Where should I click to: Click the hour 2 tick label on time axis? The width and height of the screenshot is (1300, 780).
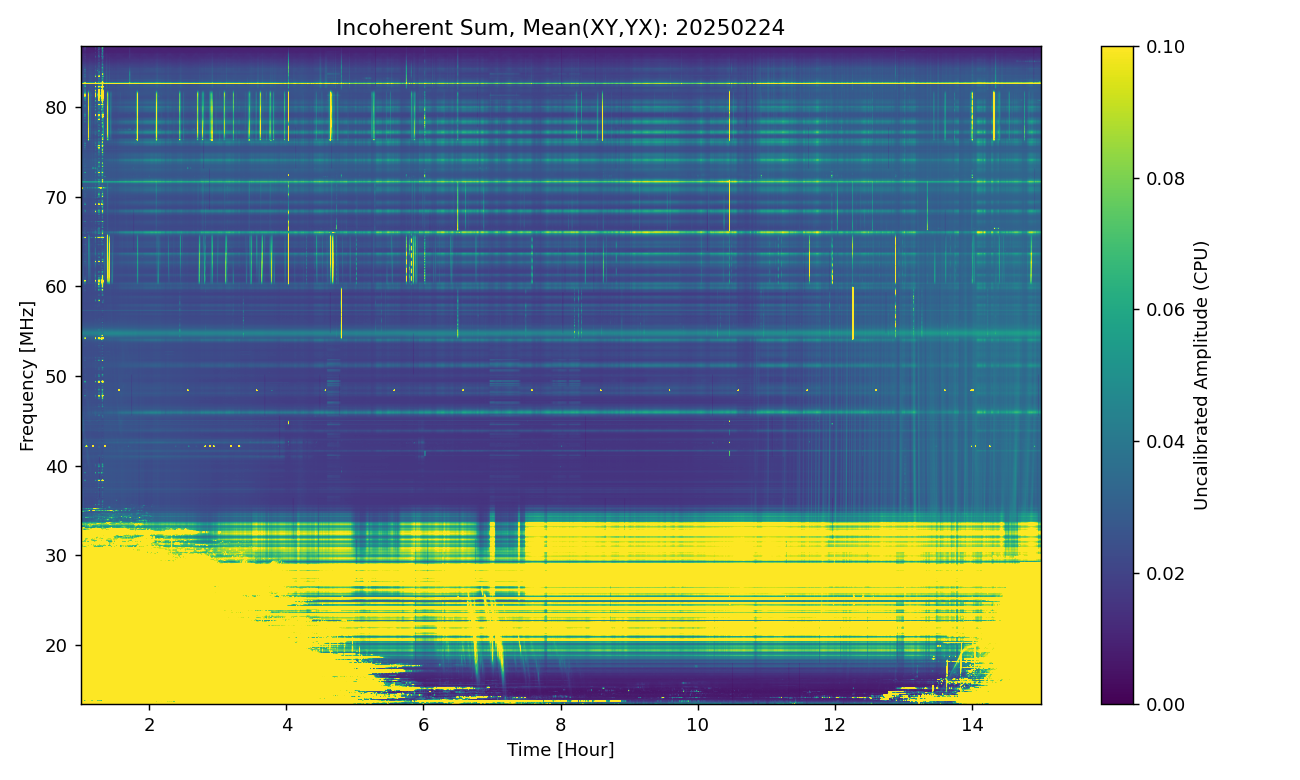(x=150, y=724)
